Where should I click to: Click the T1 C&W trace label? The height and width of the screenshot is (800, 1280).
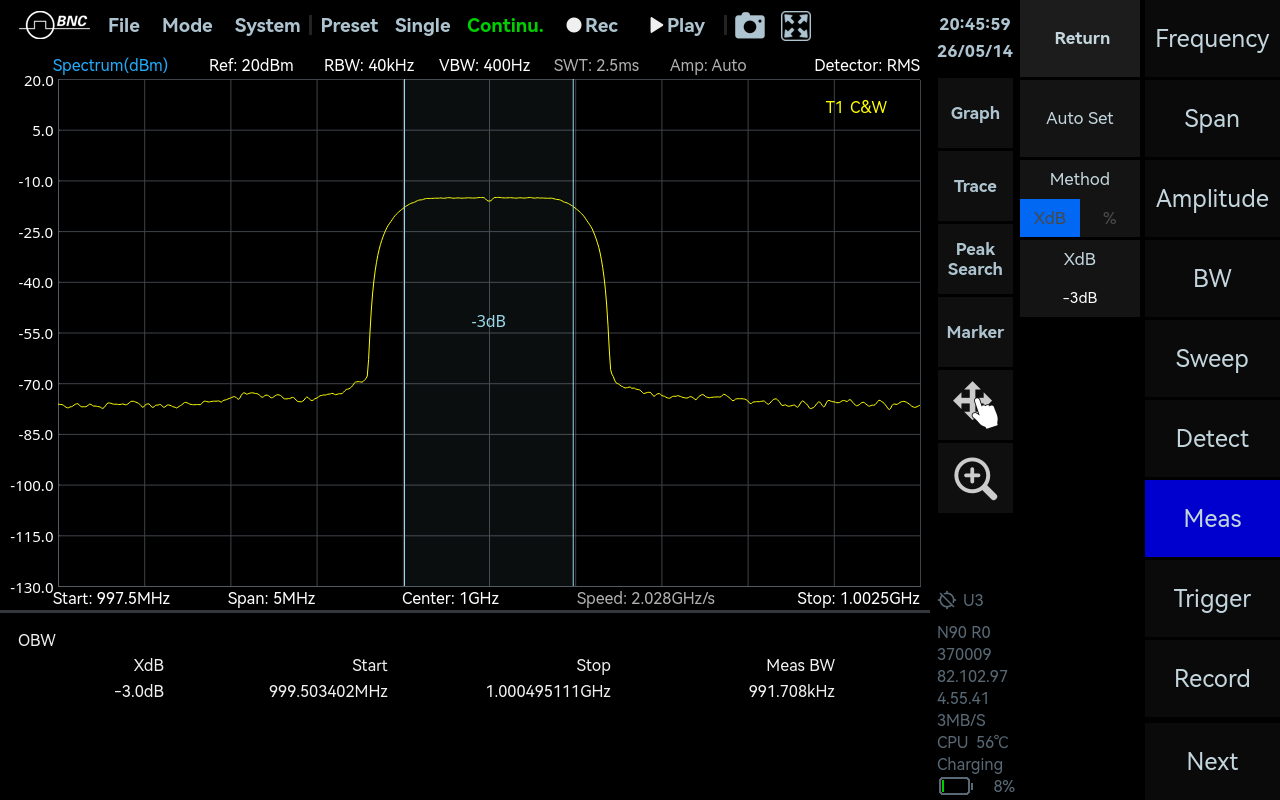click(x=856, y=107)
